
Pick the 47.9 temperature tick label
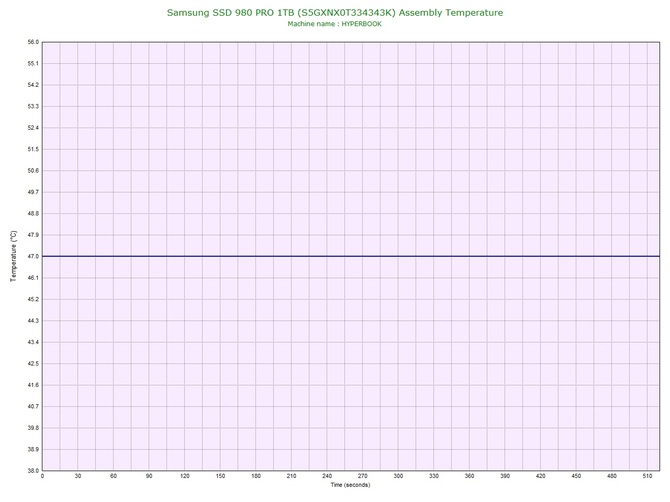[x=33, y=235]
